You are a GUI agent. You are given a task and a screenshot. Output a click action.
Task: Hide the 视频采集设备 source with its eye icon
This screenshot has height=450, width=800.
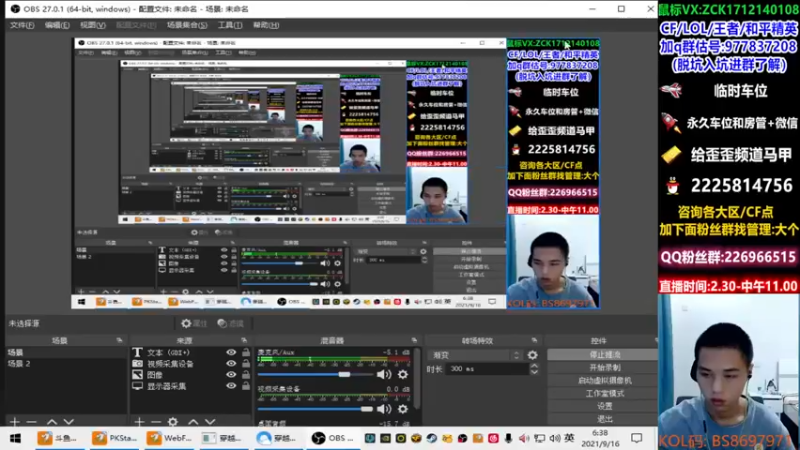point(231,364)
